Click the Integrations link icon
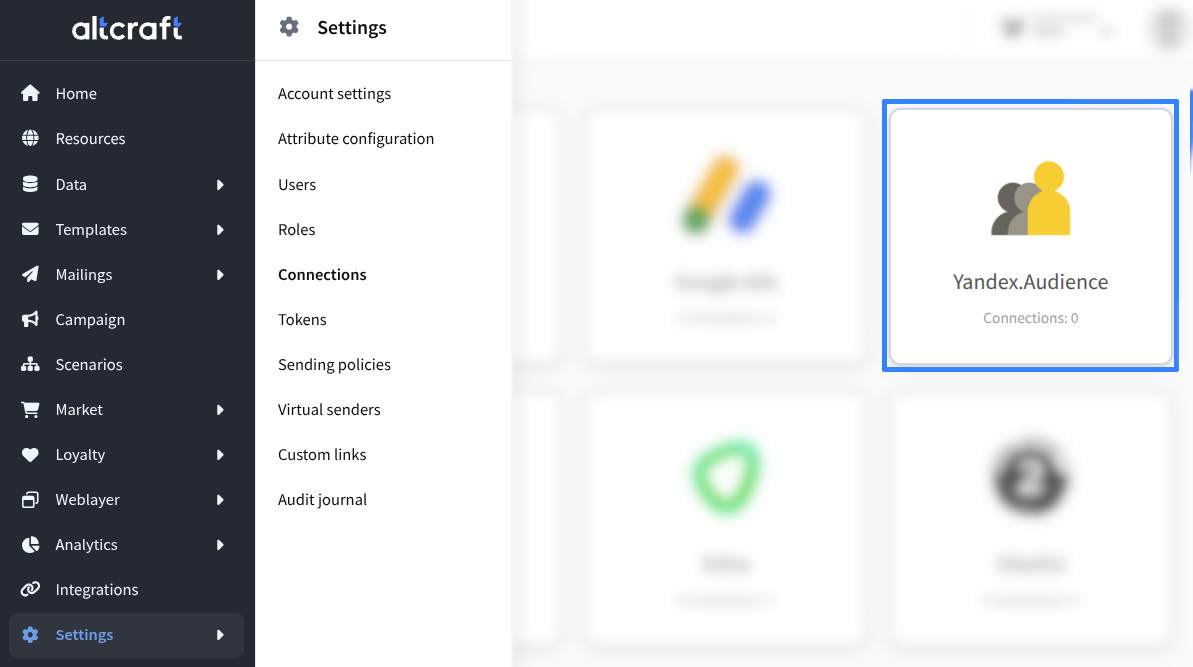Screen dimensions: 1193x667 (x=30, y=590)
